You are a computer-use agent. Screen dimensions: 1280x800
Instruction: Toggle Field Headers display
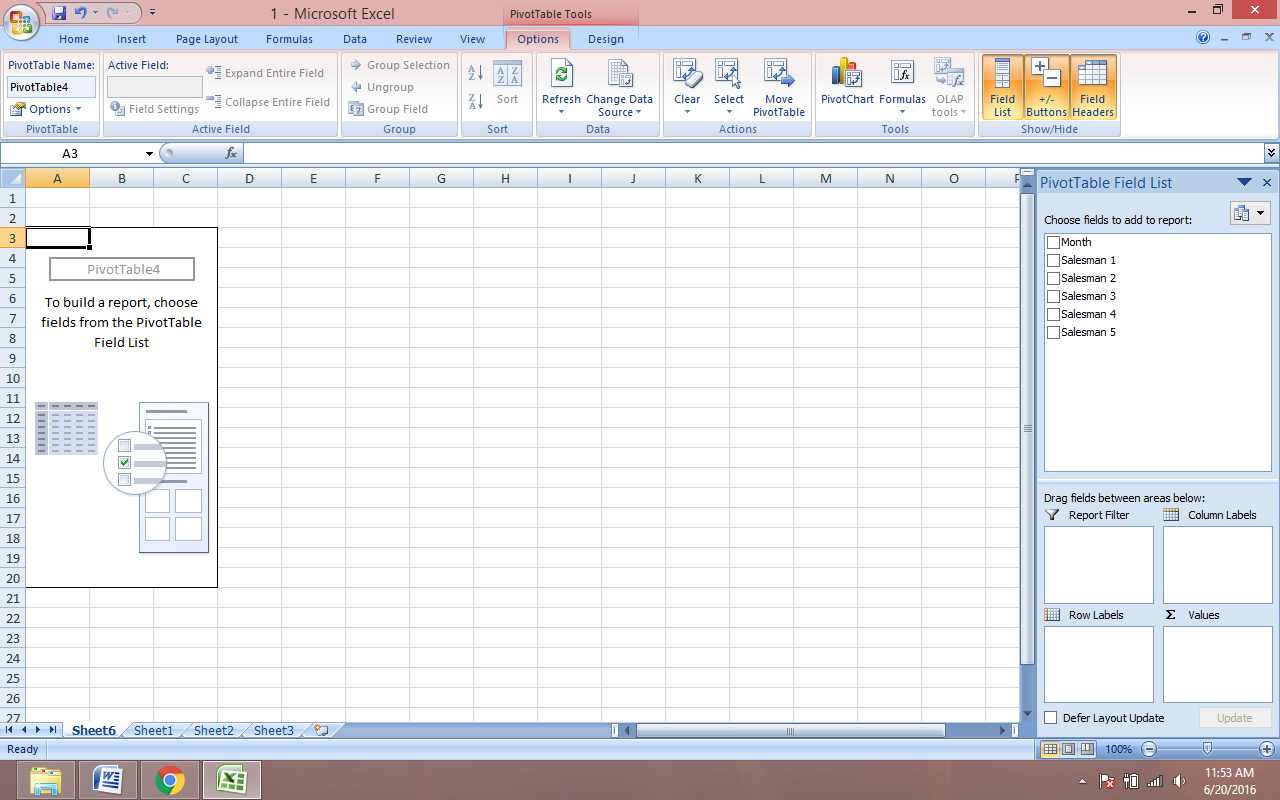coord(1093,86)
